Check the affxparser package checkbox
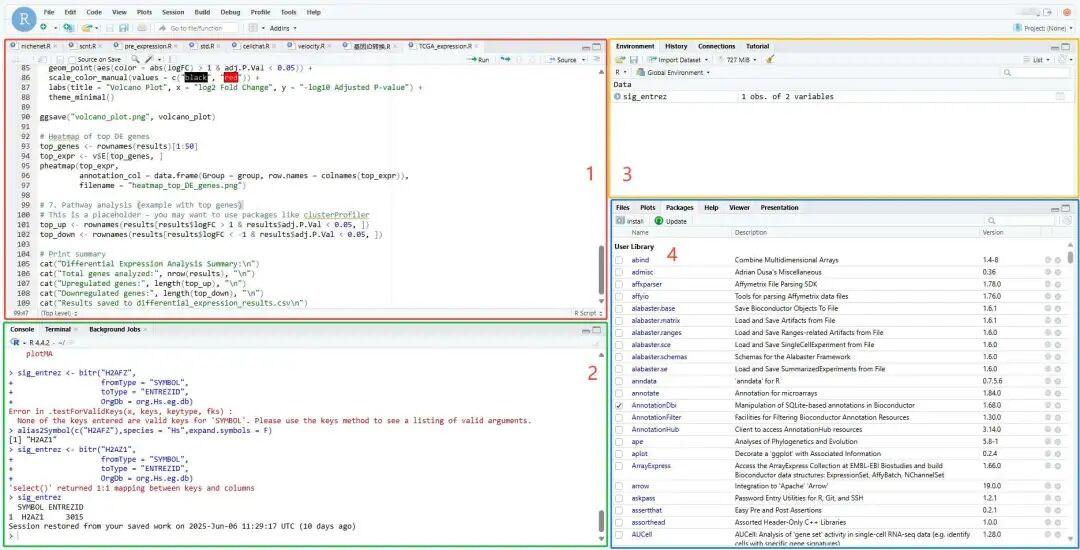This screenshot has height=550, width=1080. (x=619, y=284)
